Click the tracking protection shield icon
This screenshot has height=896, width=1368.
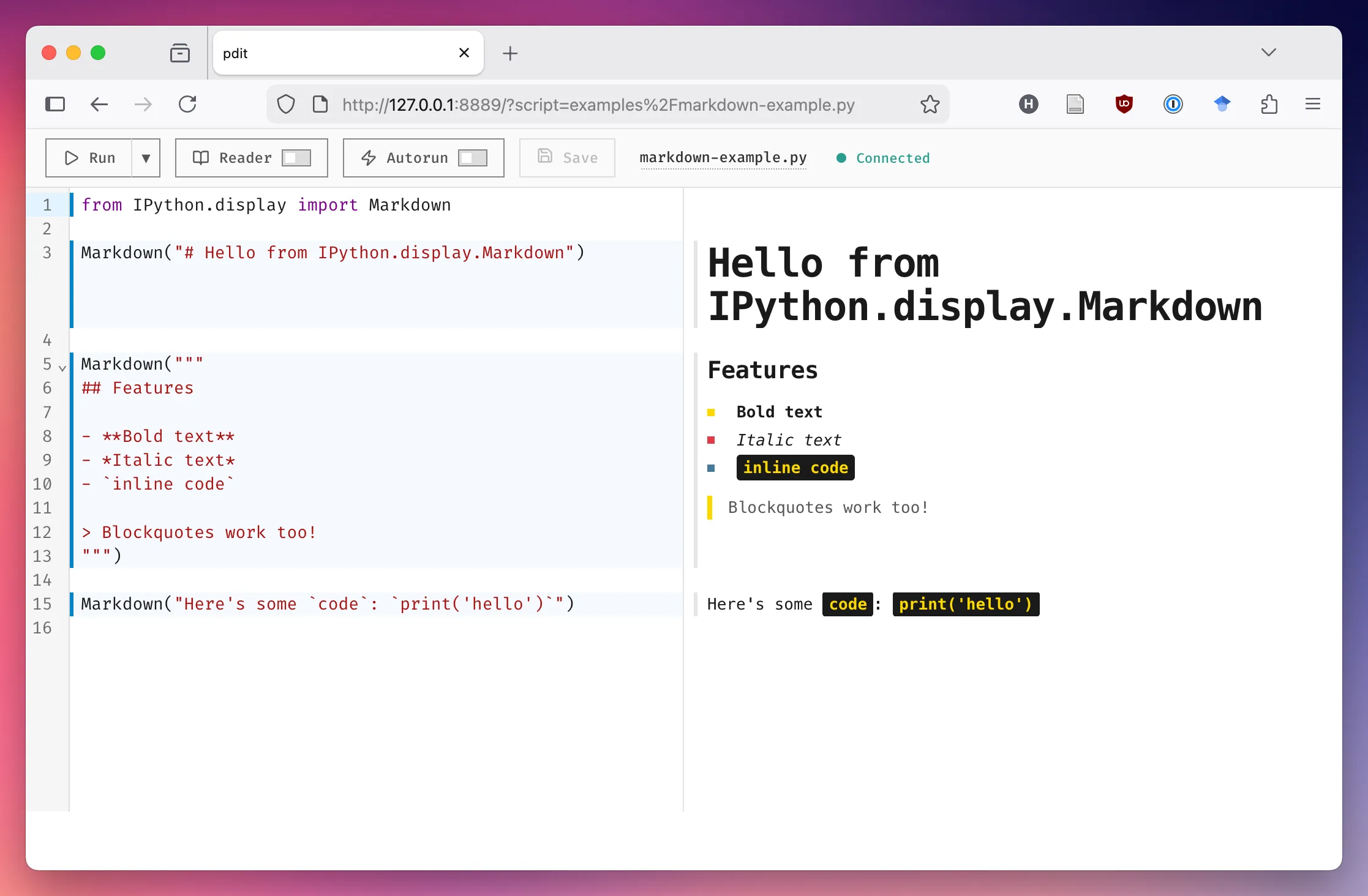(285, 104)
